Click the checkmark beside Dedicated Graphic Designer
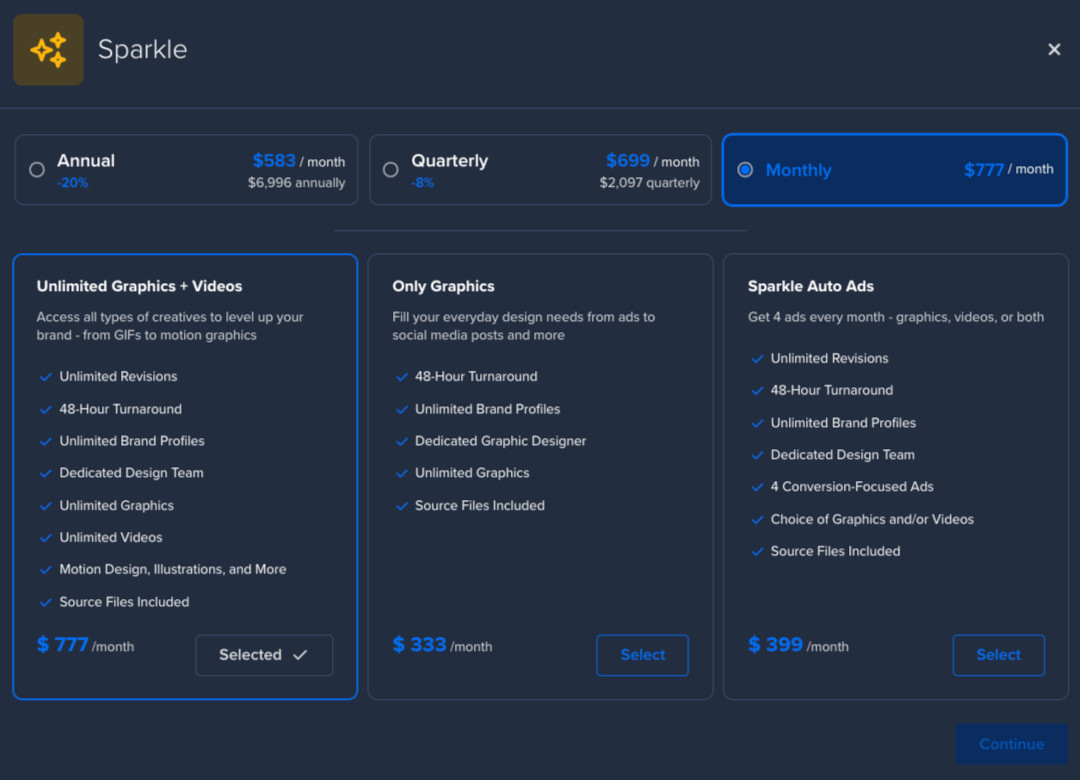This screenshot has height=780, width=1080. click(402, 441)
